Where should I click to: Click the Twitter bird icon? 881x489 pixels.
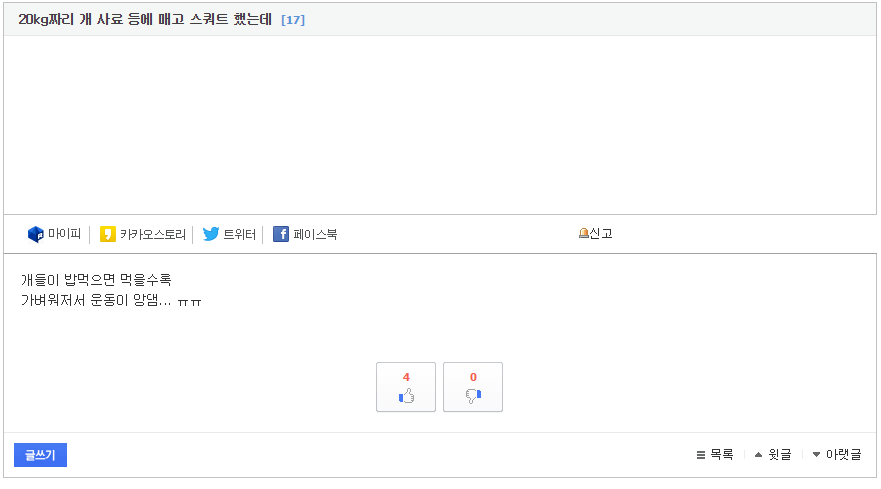[211, 234]
